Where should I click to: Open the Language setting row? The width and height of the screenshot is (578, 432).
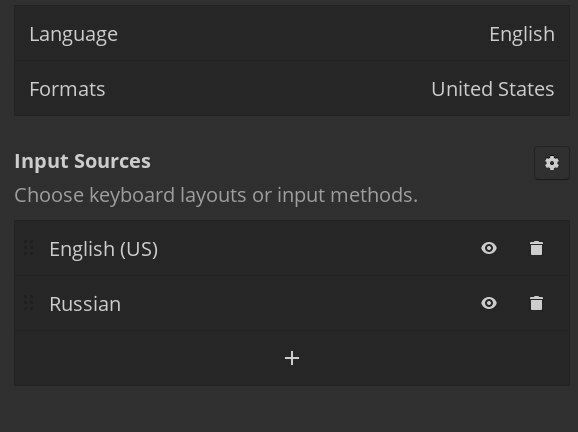pos(292,34)
